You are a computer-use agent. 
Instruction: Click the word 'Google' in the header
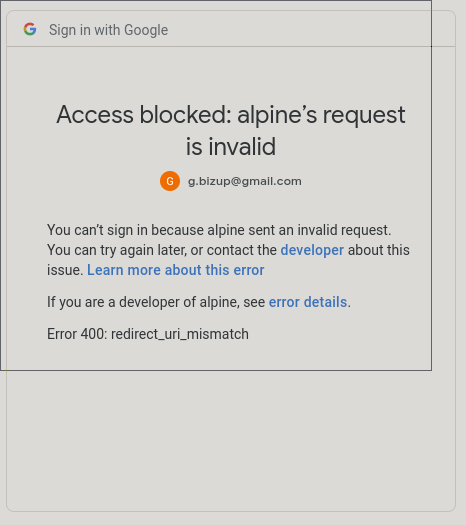click(x=146, y=30)
